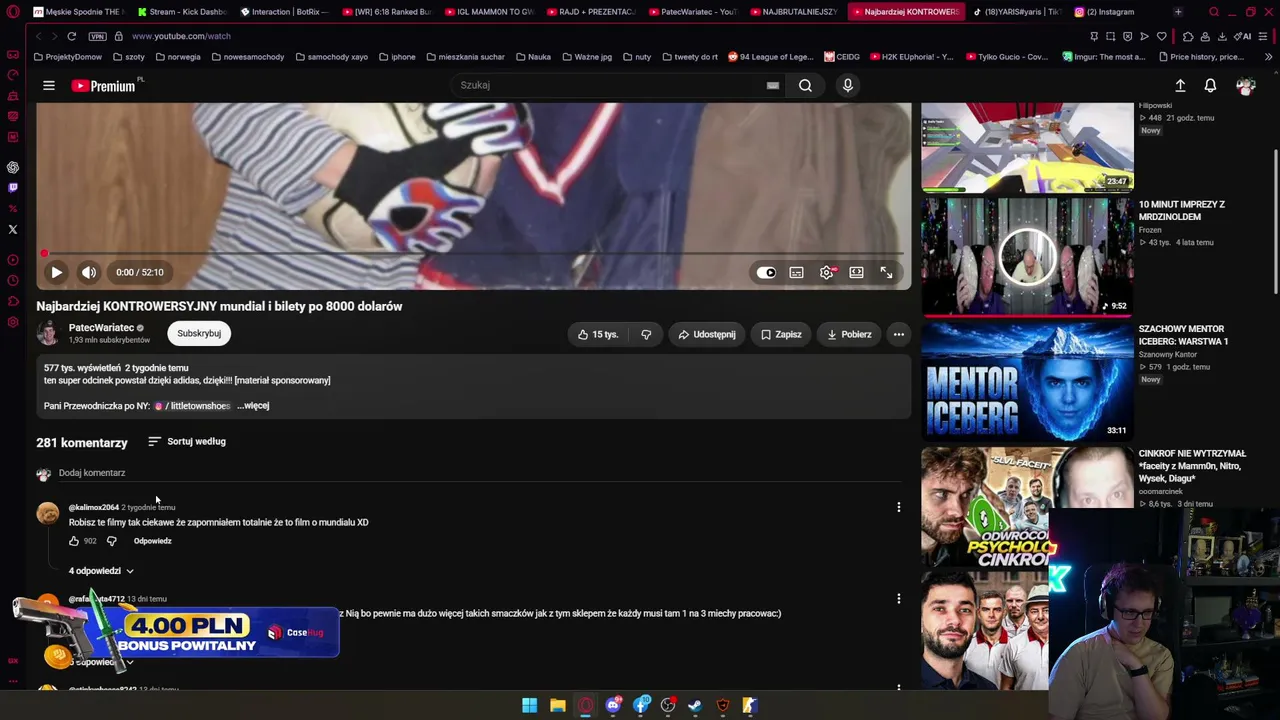Open the norwegia bookmarks folder
The width and height of the screenshot is (1280, 720).
(177, 57)
